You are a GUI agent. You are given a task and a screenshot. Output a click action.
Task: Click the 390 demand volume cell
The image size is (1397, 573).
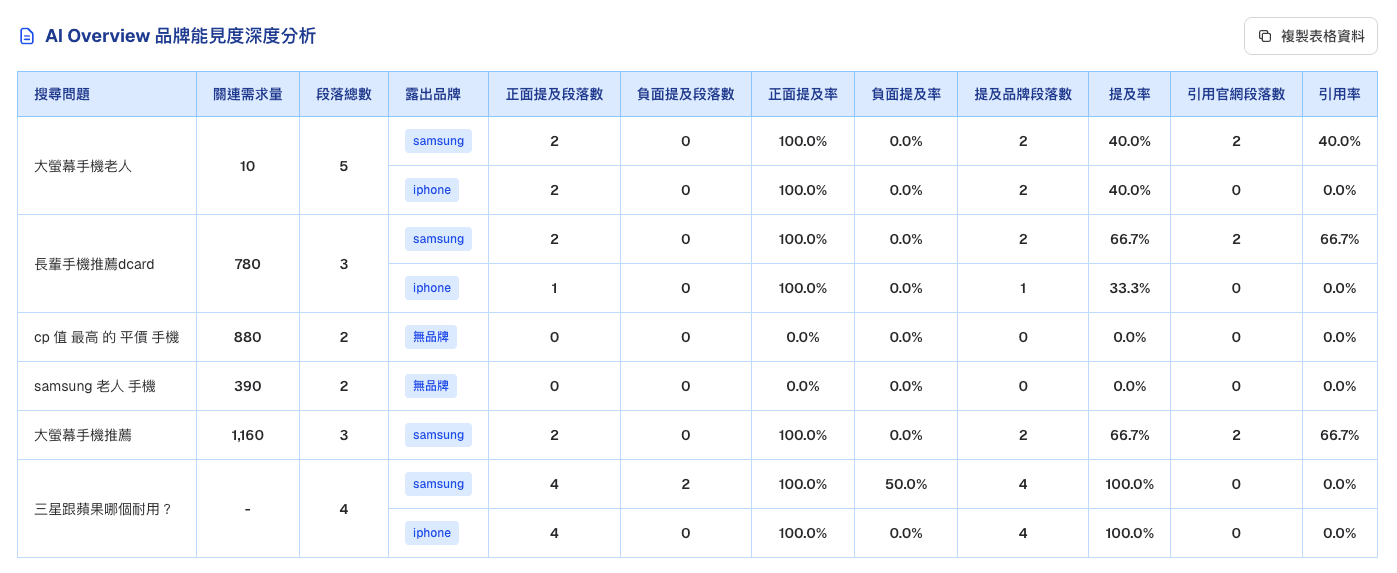[248, 386]
